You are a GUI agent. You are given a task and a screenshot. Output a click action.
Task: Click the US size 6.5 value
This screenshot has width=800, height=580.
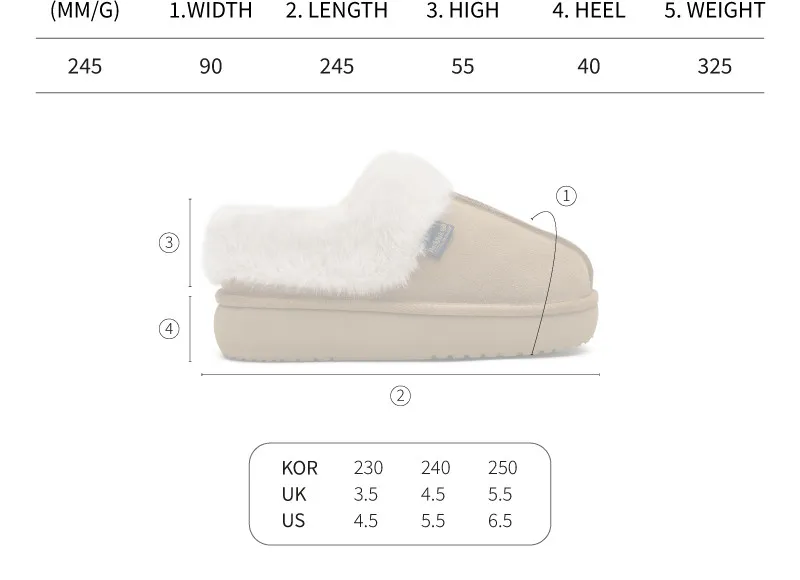(x=499, y=521)
